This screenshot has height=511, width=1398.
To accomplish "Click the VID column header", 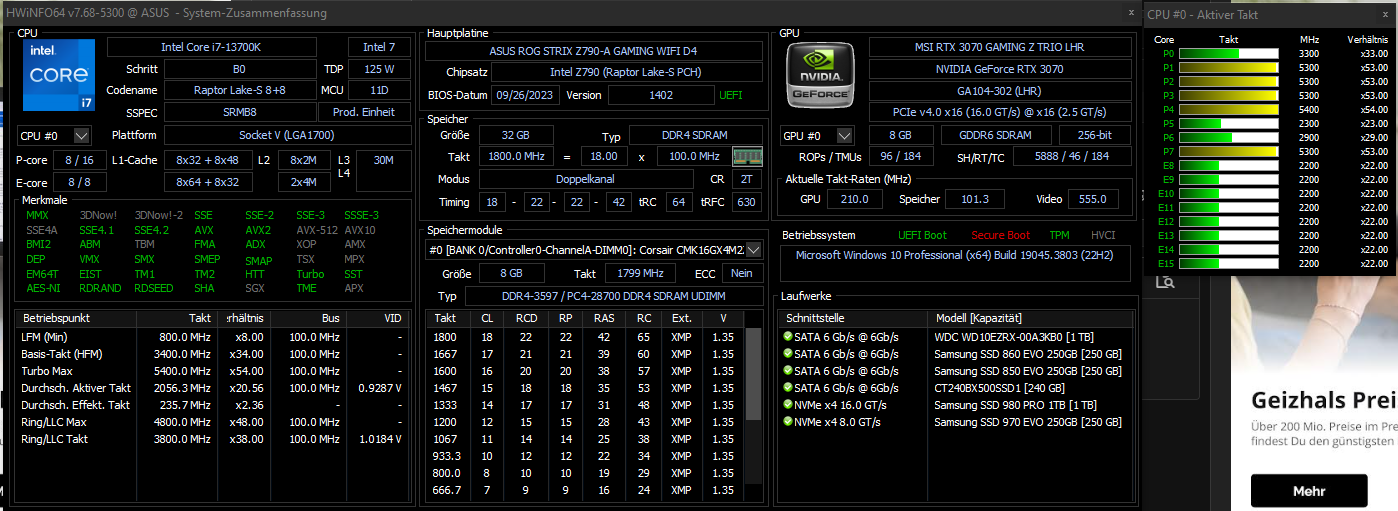I will point(378,318).
